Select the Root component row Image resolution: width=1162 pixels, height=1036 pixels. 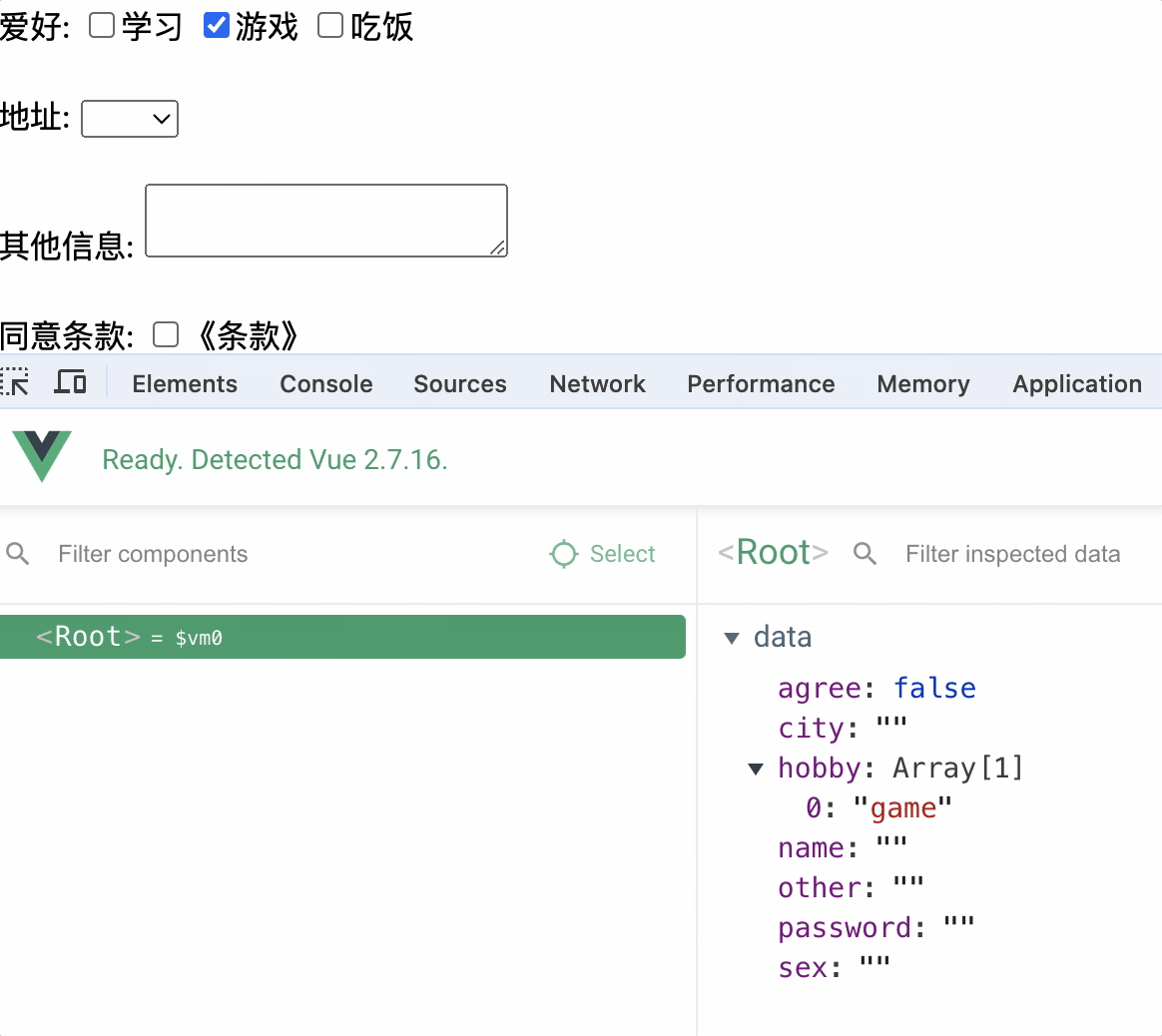(342, 637)
